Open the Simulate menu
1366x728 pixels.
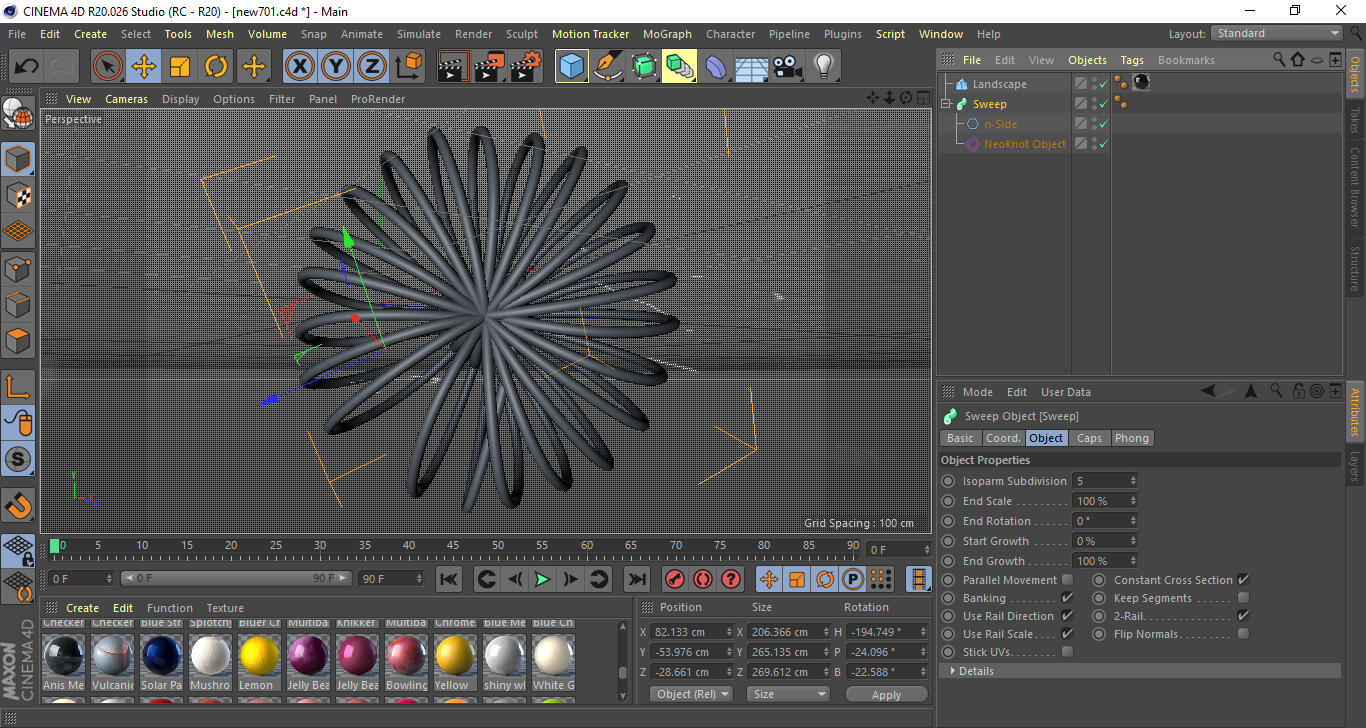[x=418, y=34]
